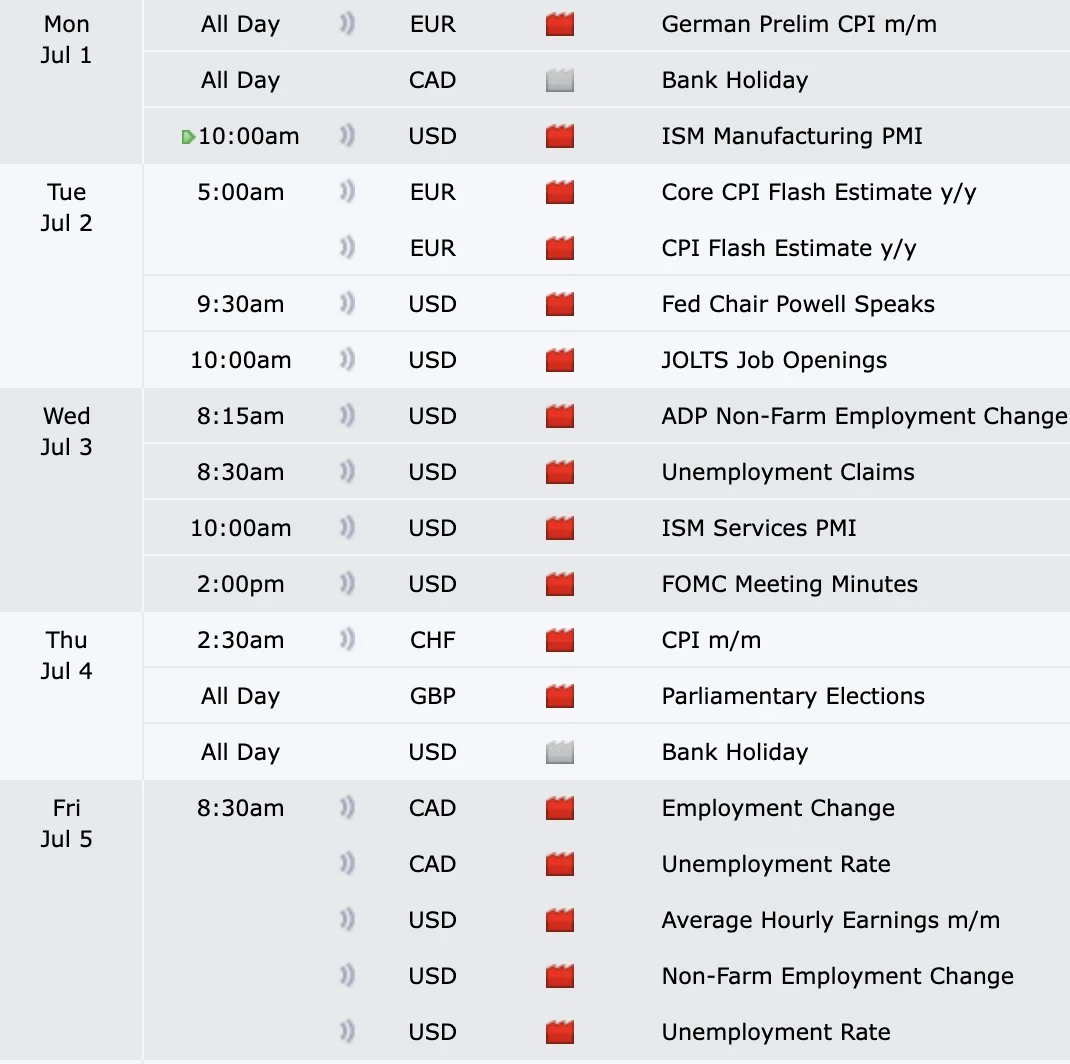Click speaker icon on CHF CPI m/m row

pyautogui.click(x=347, y=639)
